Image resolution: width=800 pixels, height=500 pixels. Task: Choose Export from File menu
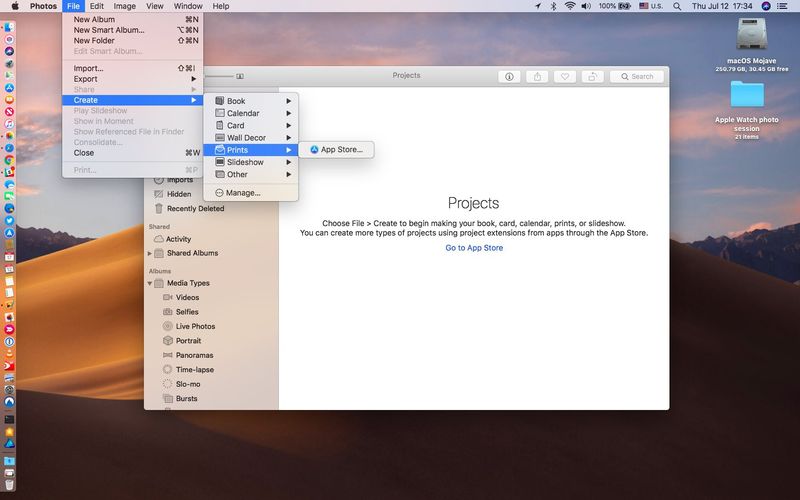pos(133,79)
